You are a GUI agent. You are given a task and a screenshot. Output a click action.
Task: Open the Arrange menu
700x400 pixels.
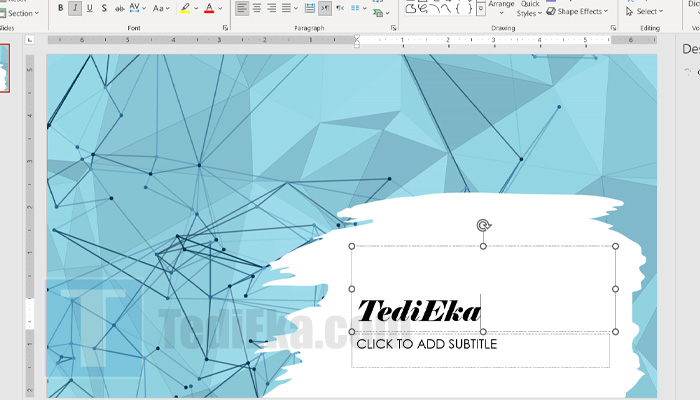[501, 7]
